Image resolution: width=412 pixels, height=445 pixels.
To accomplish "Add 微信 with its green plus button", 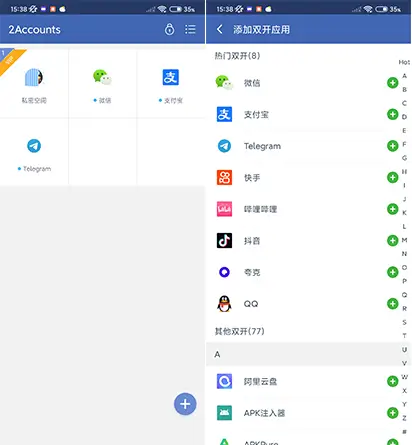I will 392,83.
